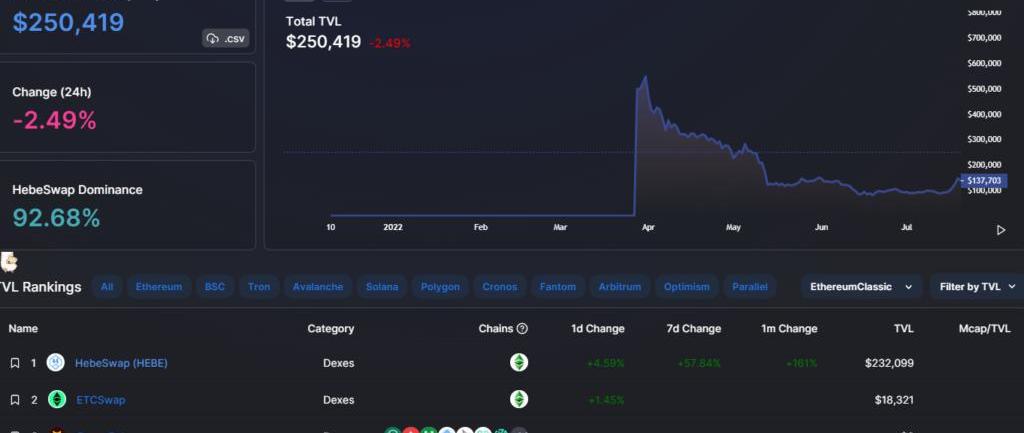Click the Chains column help icon
The width and height of the screenshot is (1024, 433).
(x=522, y=329)
